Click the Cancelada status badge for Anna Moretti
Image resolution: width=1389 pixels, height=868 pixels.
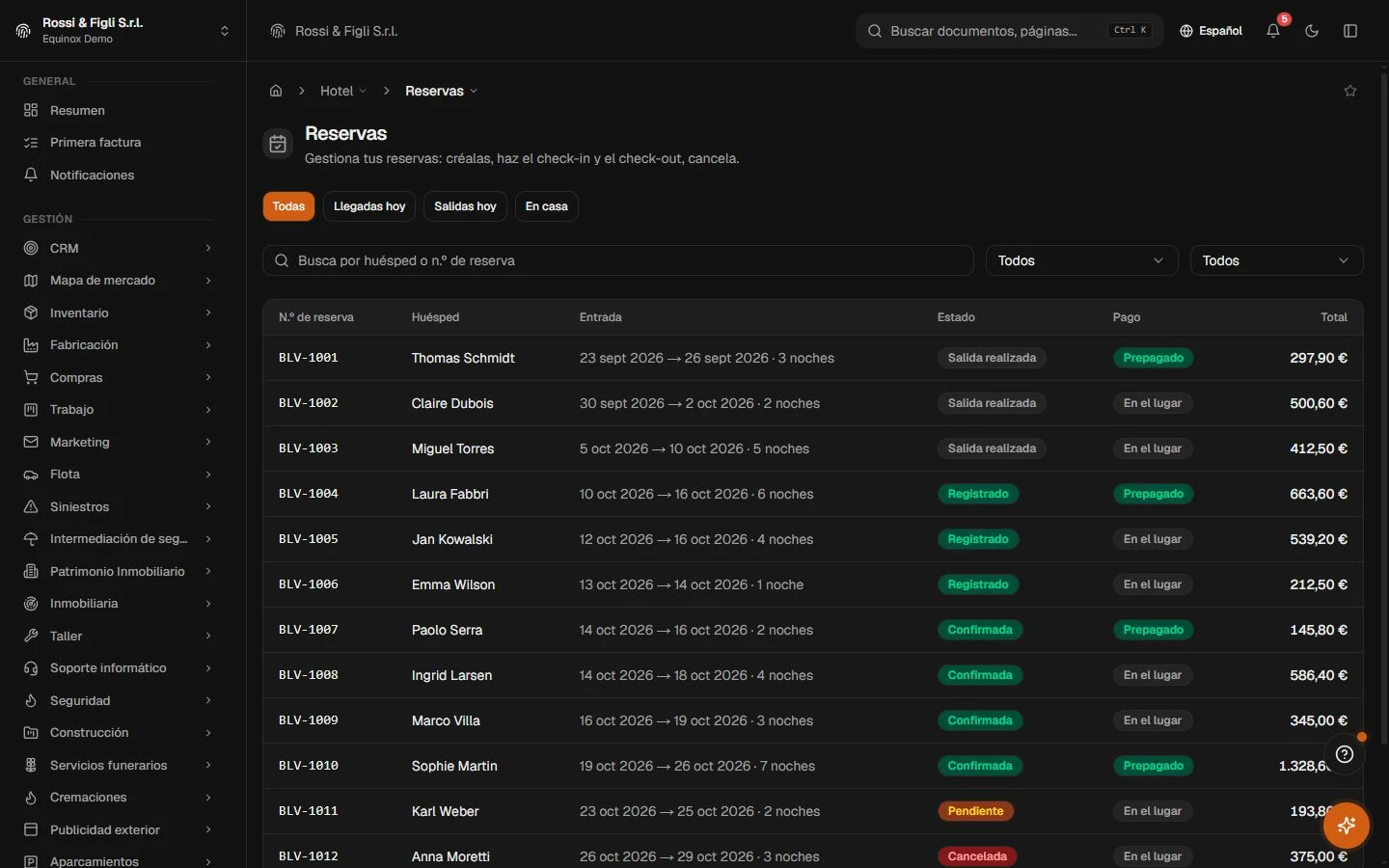977,856
